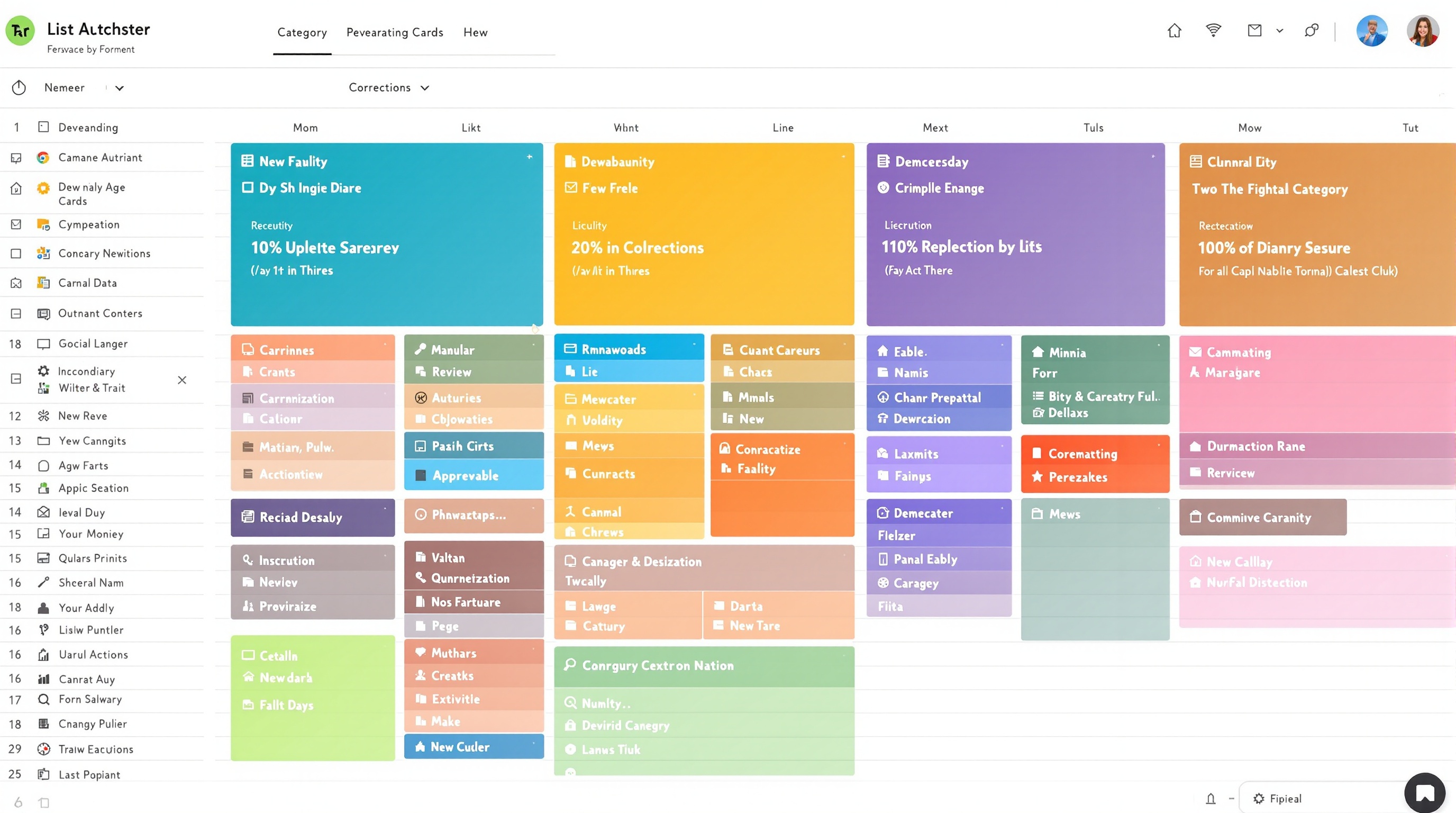Click the notification bell at the bottom right

pyautogui.click(x=1210, y=798)
